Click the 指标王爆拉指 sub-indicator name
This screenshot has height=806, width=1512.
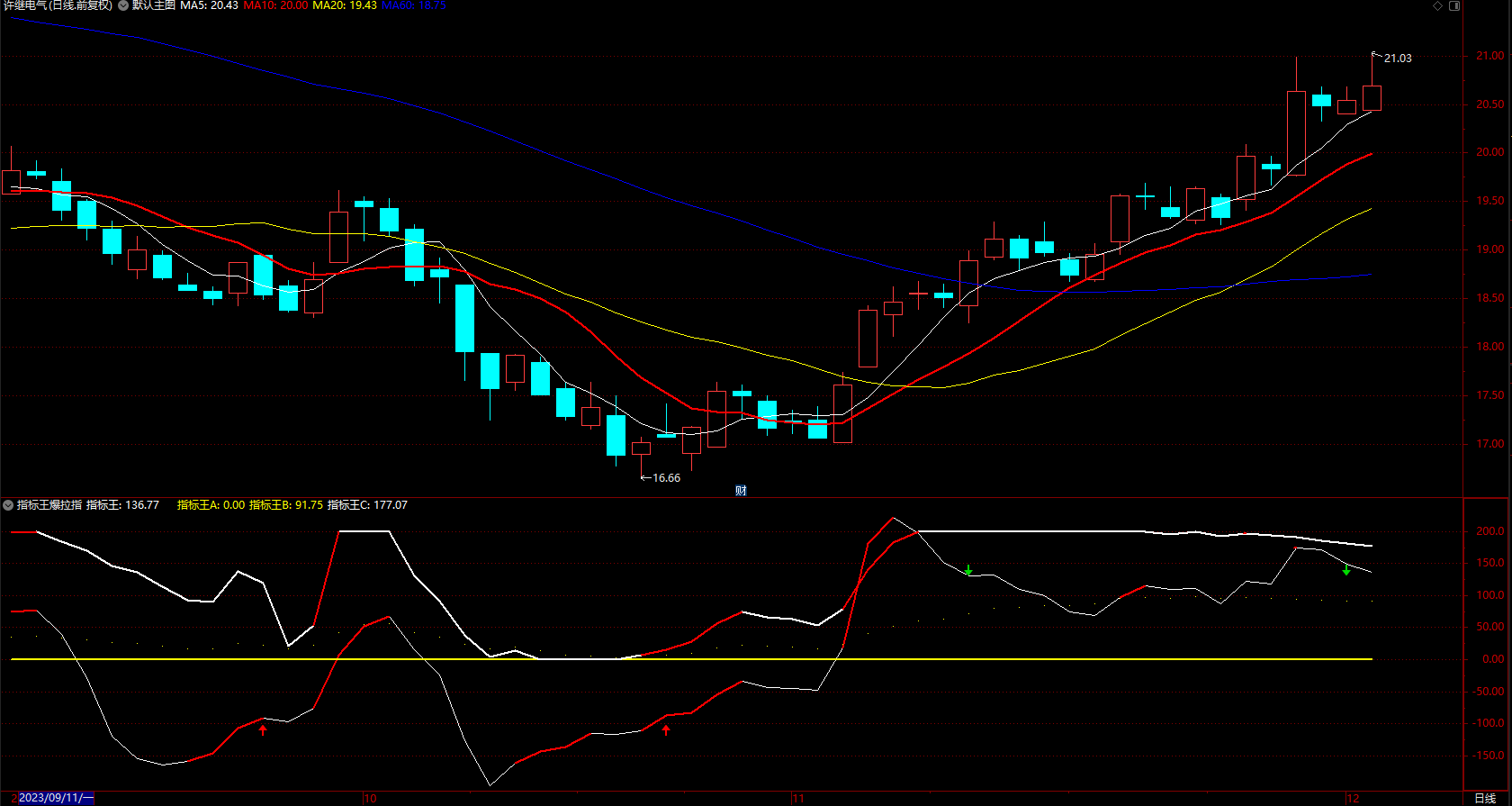click(x=49, y=505)
